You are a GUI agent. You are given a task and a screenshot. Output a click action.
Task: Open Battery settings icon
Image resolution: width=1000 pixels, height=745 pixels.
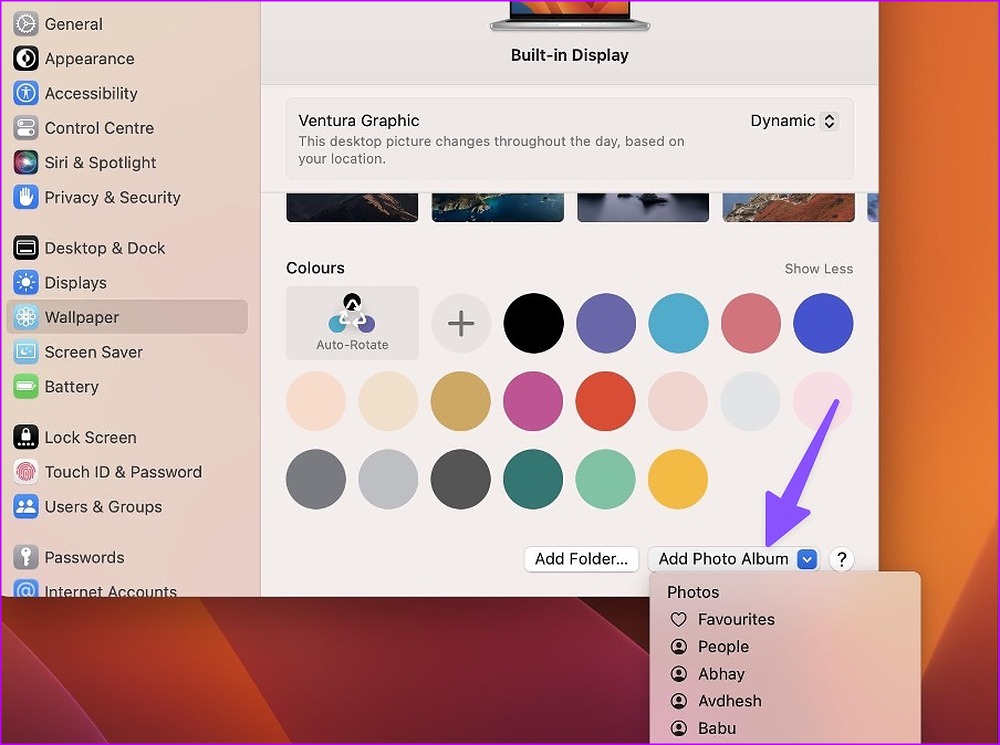(26, 387)
